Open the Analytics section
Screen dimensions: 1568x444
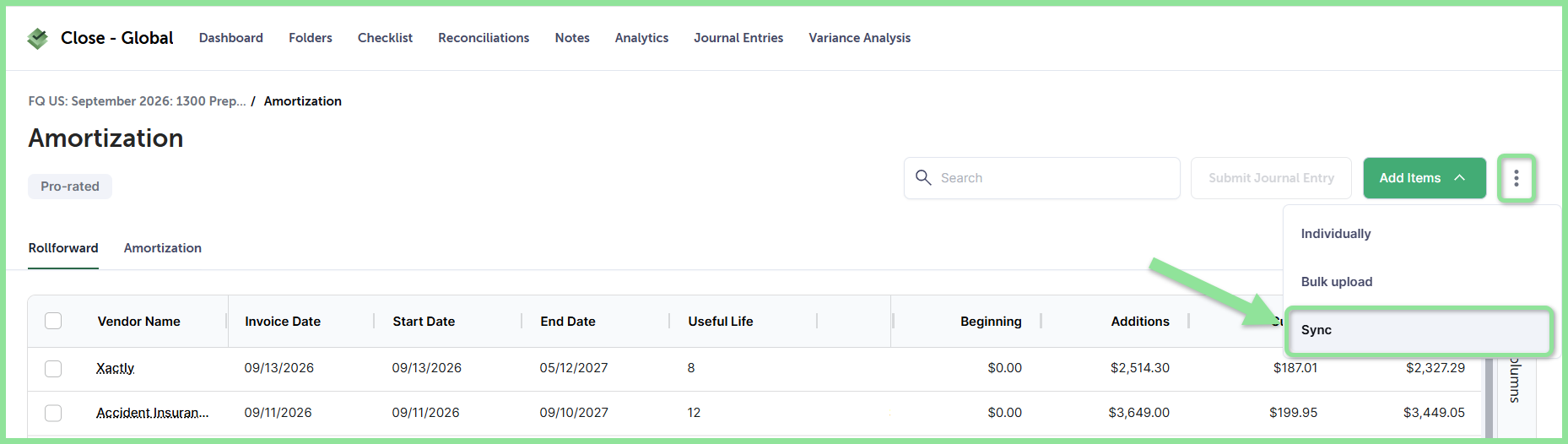(x=641, y=38)
